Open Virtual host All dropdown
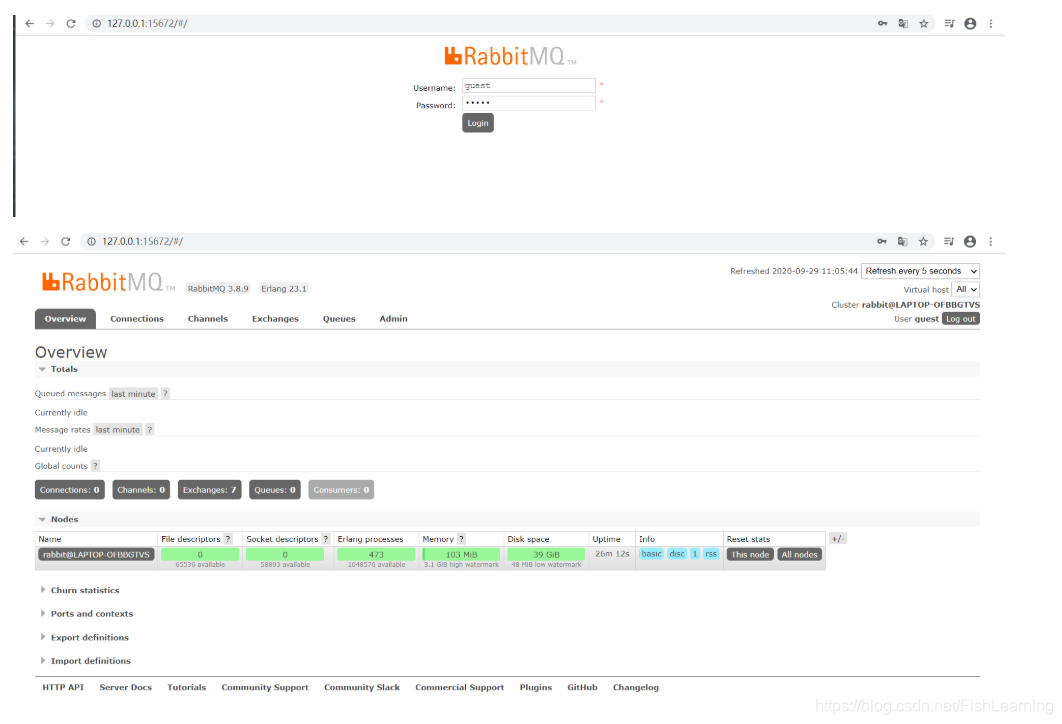 pyautogui.click(x=966, y=289)
